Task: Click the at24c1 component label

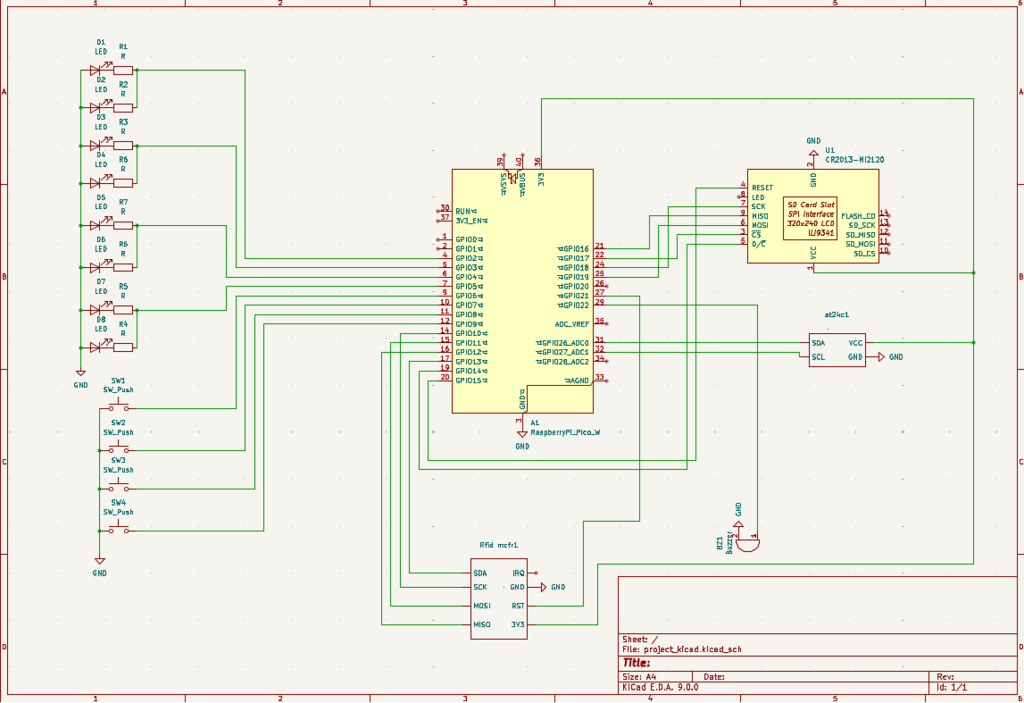Action: [x=837, y=315]
